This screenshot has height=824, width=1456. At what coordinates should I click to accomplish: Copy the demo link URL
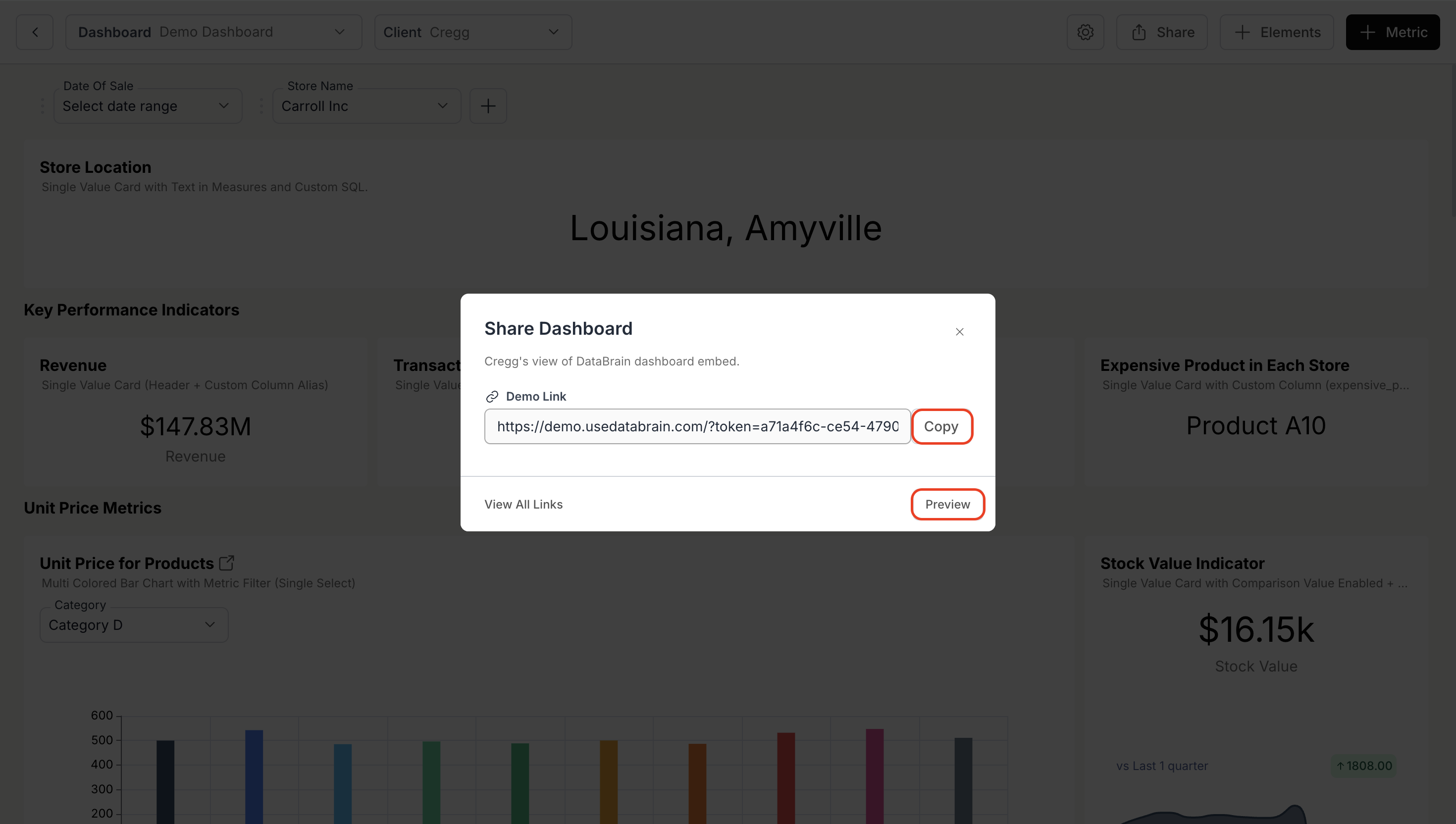[x=941, y=426]
